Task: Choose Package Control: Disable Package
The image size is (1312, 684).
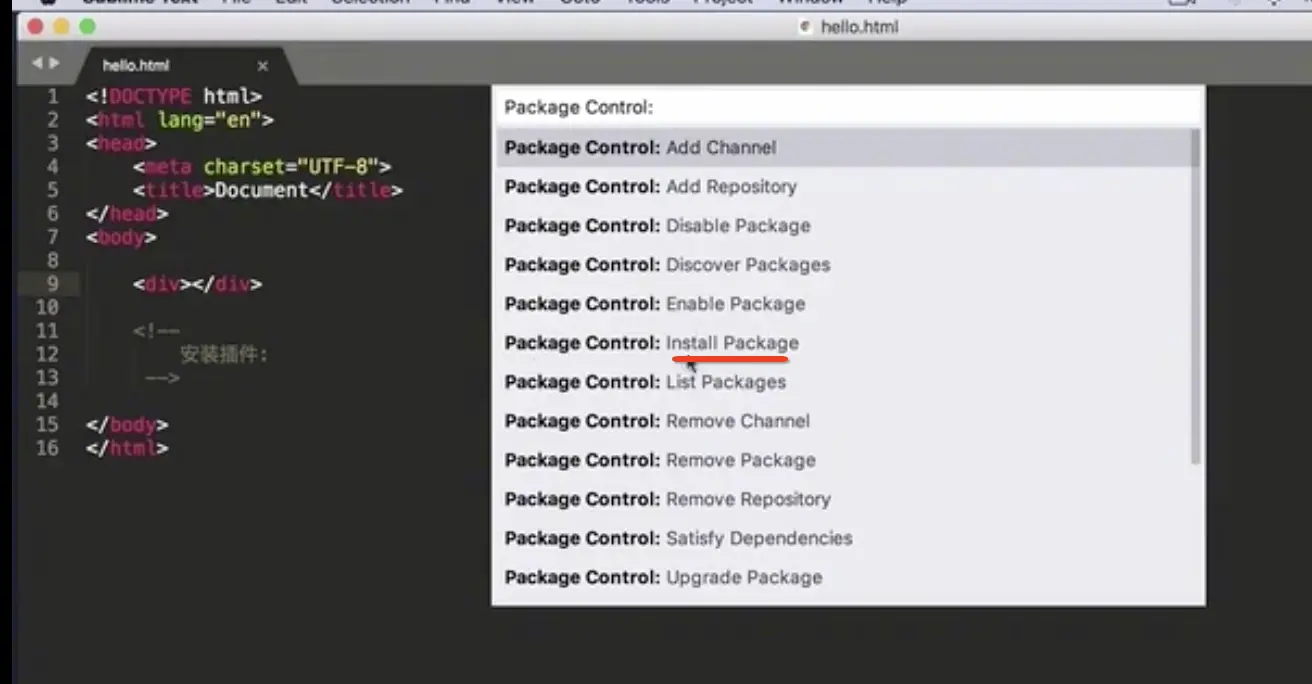Action: (x=842, y=225)
